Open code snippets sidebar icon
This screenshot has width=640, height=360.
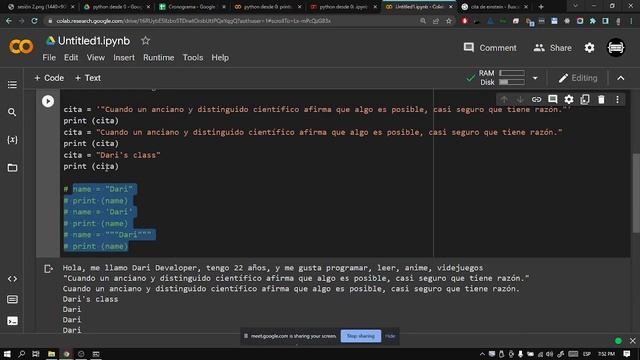[12, 279]
